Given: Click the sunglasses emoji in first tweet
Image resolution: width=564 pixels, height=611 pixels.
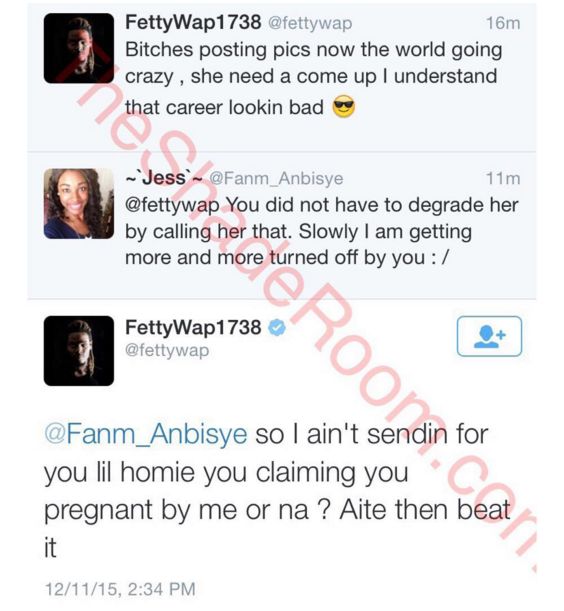Looking at the screenshot, I should tap(343, 106).
